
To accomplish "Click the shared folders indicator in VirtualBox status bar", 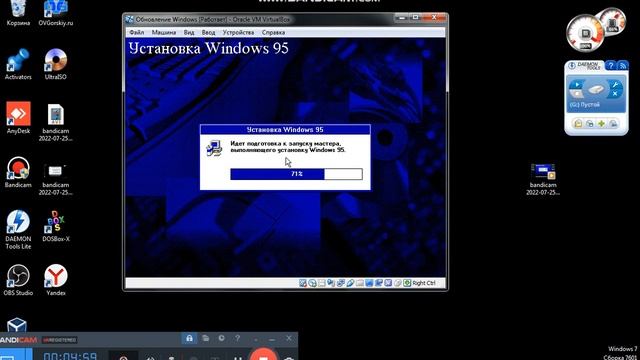I will pos(359,283).
